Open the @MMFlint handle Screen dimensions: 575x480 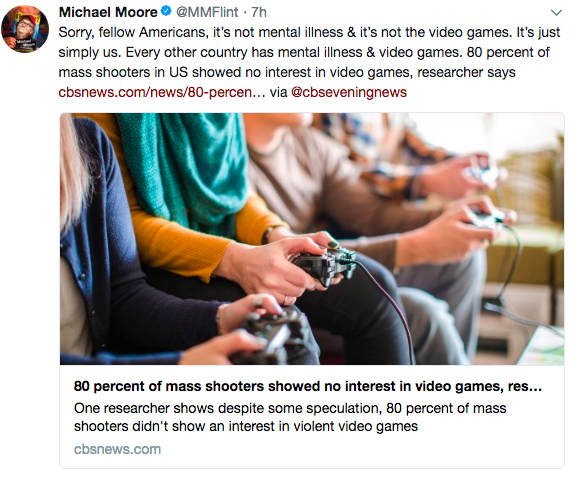207,12
